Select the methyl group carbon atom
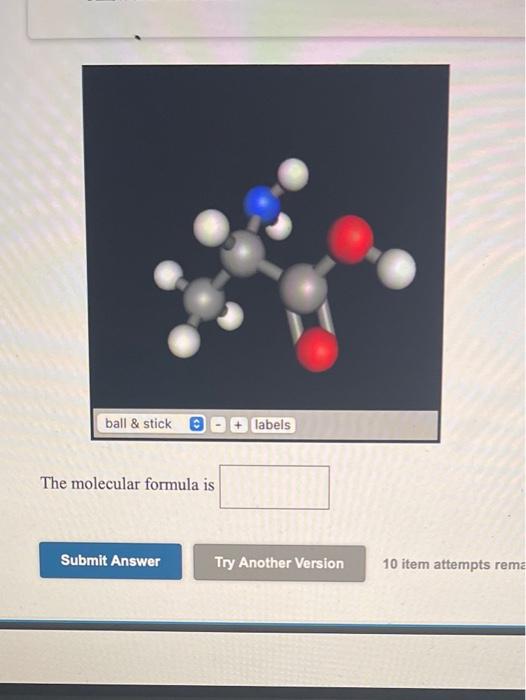This screenshot has height=700, width=526. [205, 298]
